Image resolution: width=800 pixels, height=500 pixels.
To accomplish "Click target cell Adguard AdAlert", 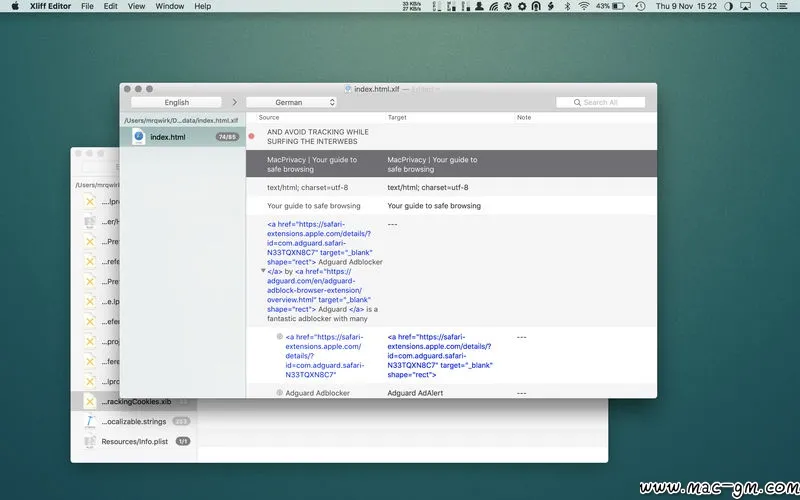I will 415,393.
